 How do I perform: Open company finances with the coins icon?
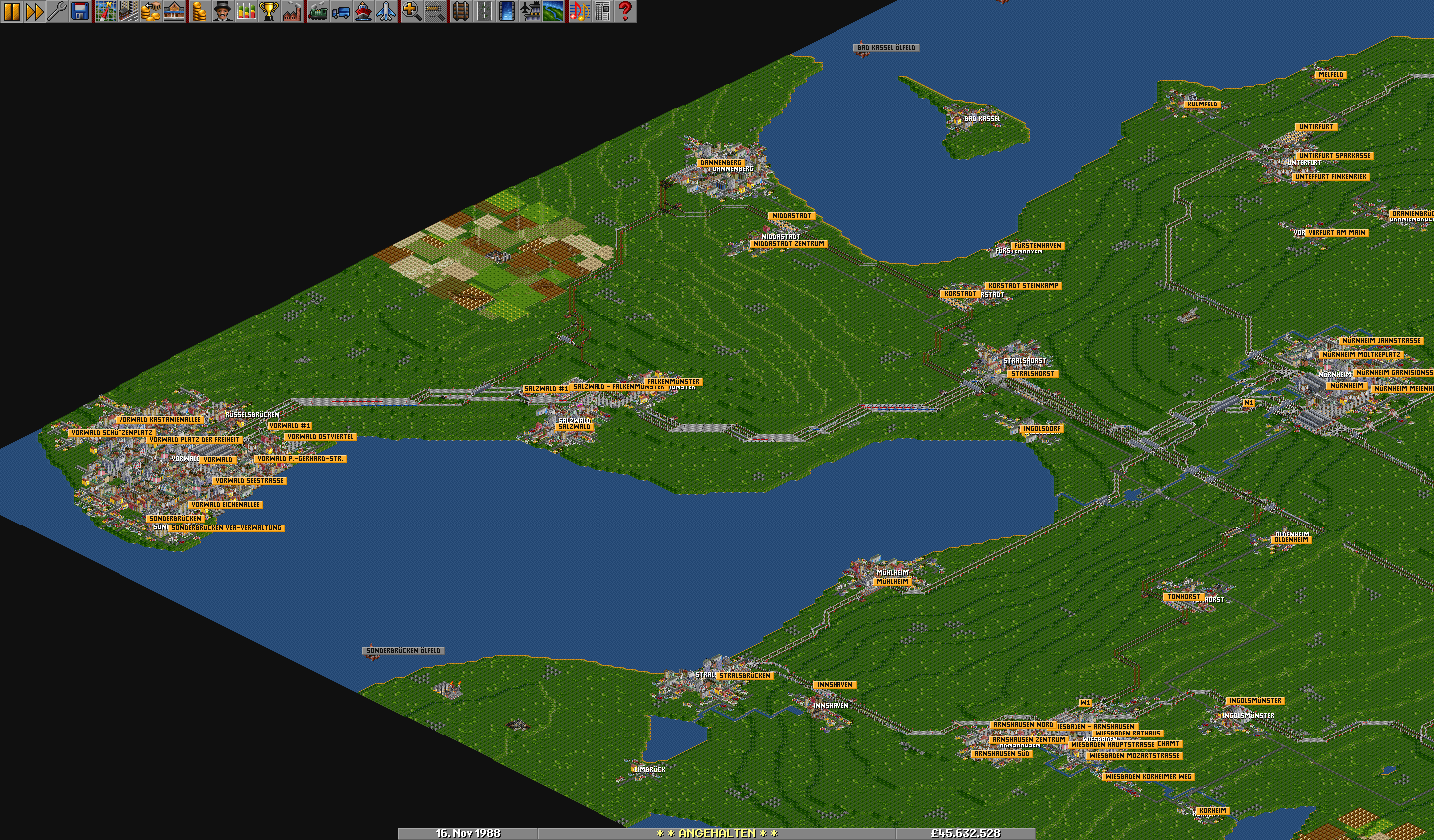pyautogui.click(x=199, y=12)
